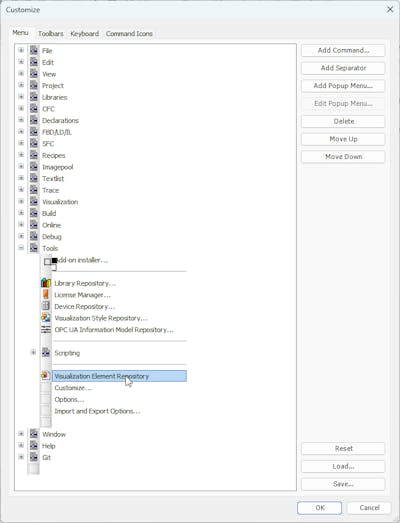The image size is (400, 523).
Task: Click the Library Repository books icon
Action: (x=46, y=283)
